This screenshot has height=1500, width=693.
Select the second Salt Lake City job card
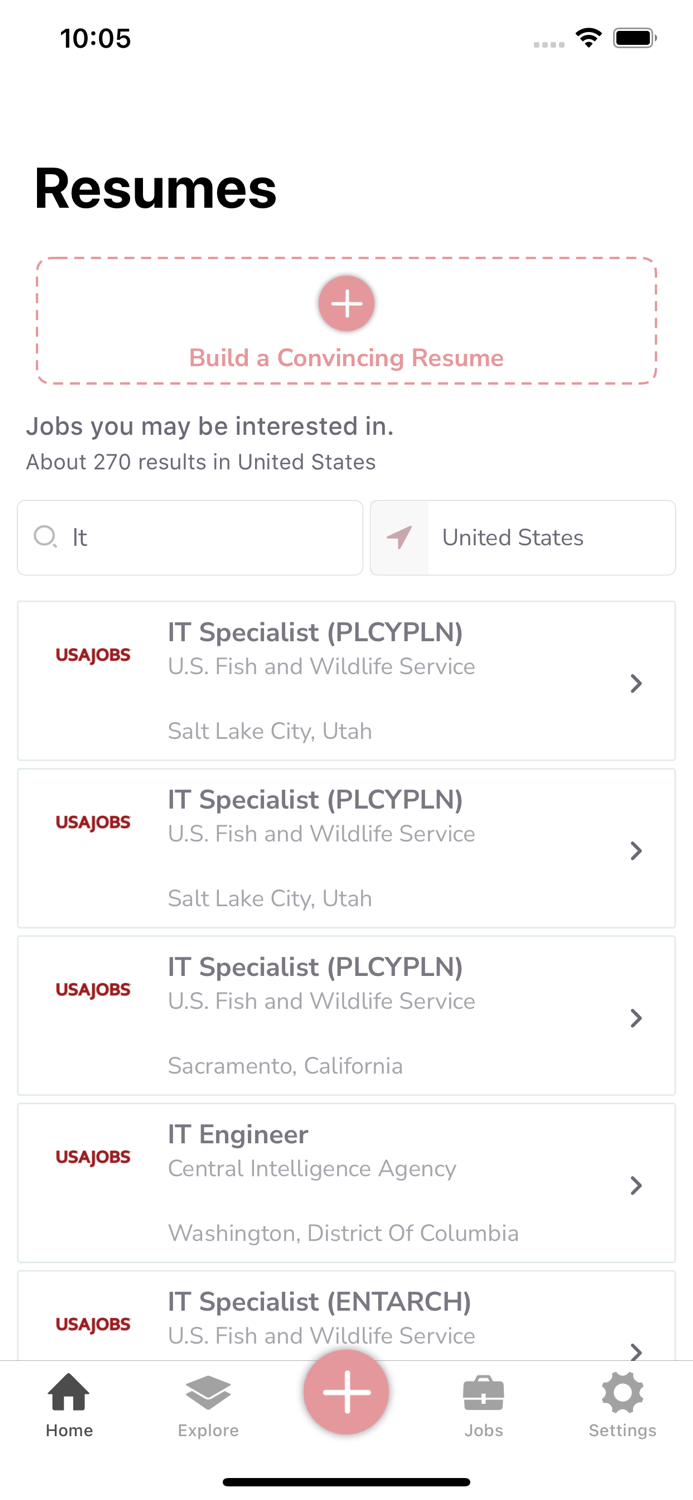346,848
